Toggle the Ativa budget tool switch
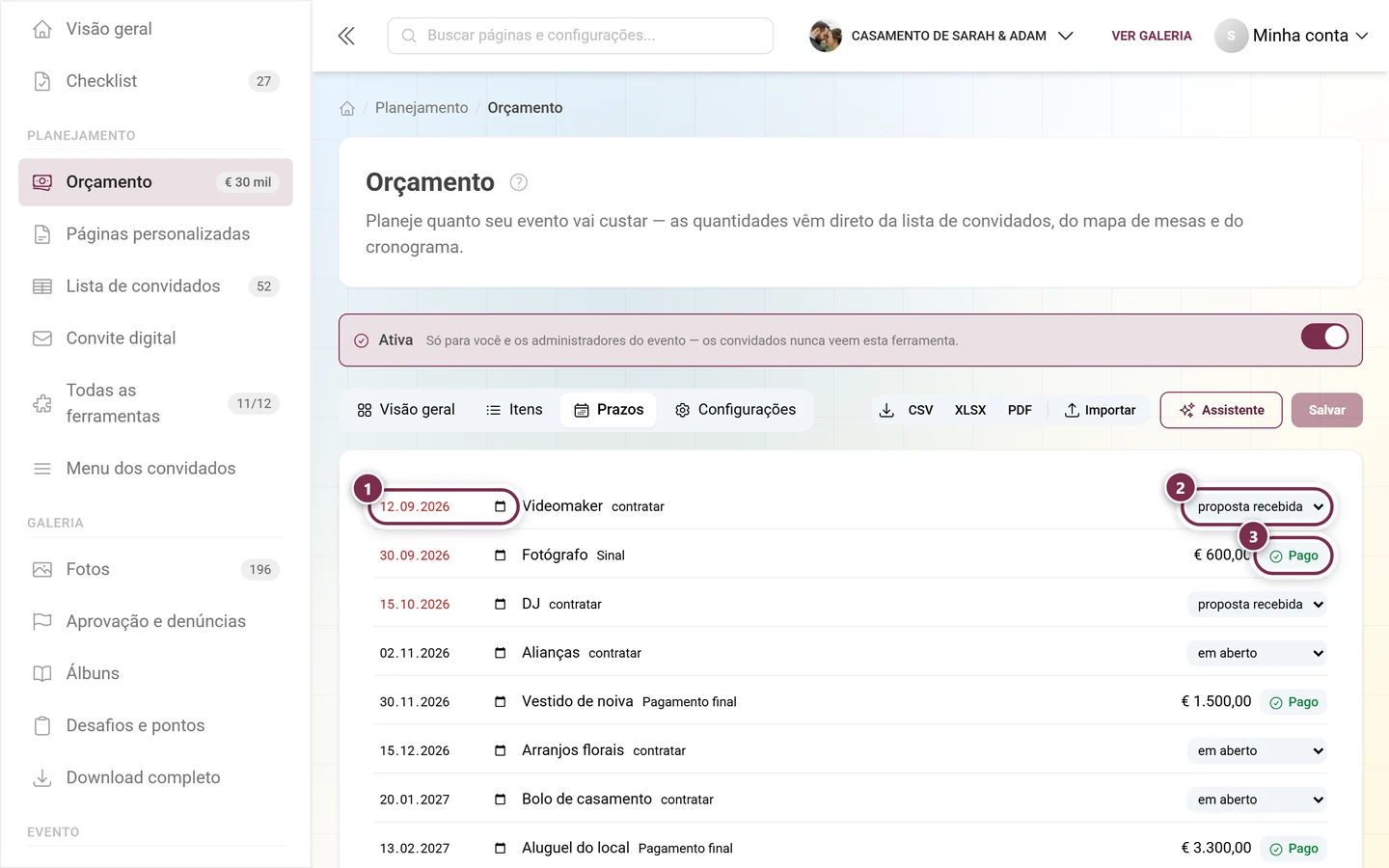 (x=1324, y=337)
